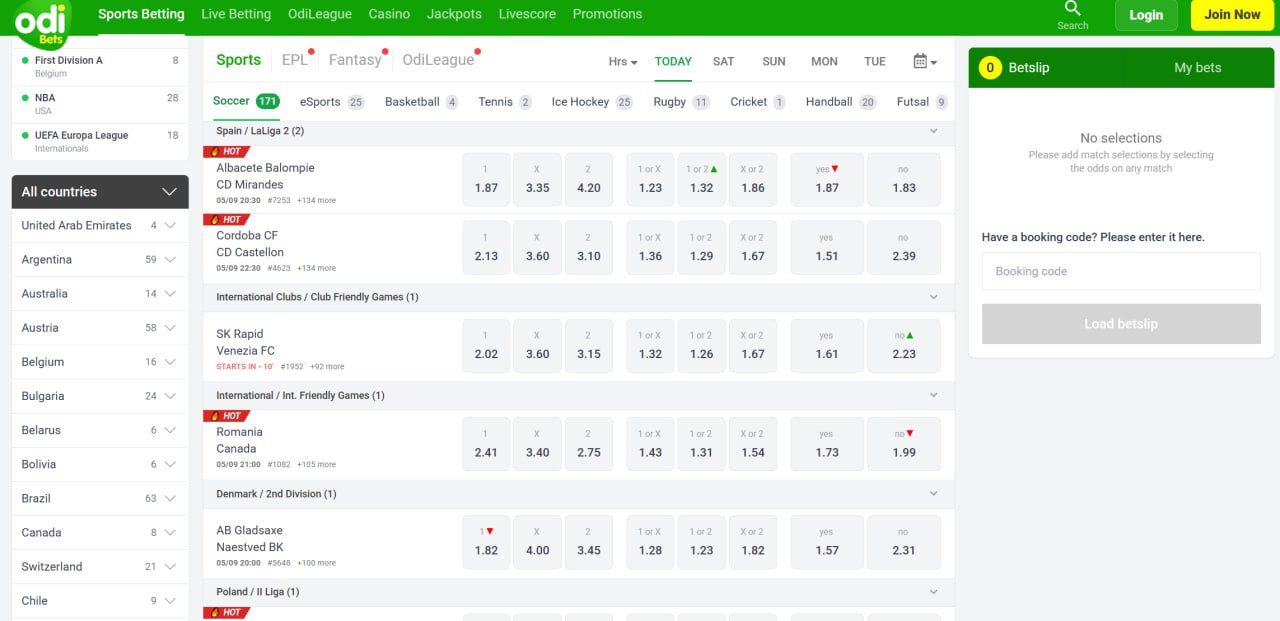Open Casino menu
1280x621 pixels.
coord(389,14)
